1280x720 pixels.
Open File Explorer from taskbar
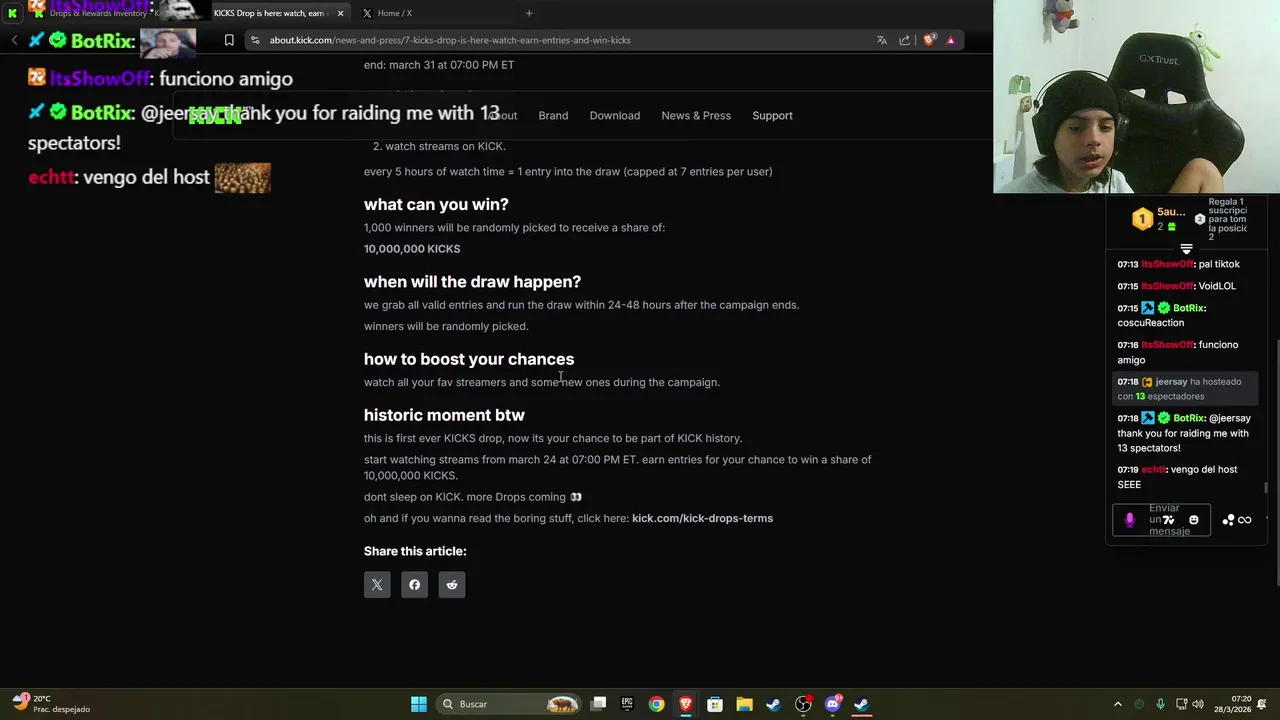click(744, 704)
